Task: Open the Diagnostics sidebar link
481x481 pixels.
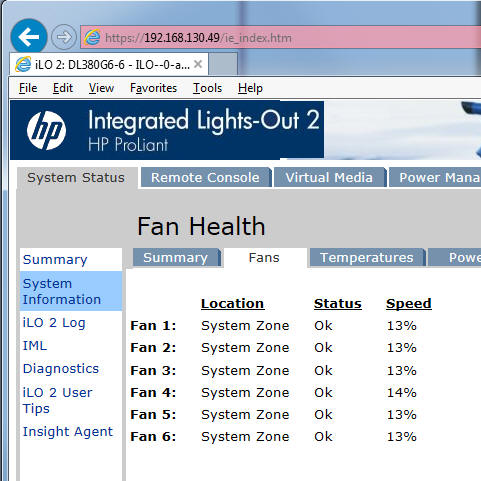Action: pyautogui.click(x=61, y=369)
